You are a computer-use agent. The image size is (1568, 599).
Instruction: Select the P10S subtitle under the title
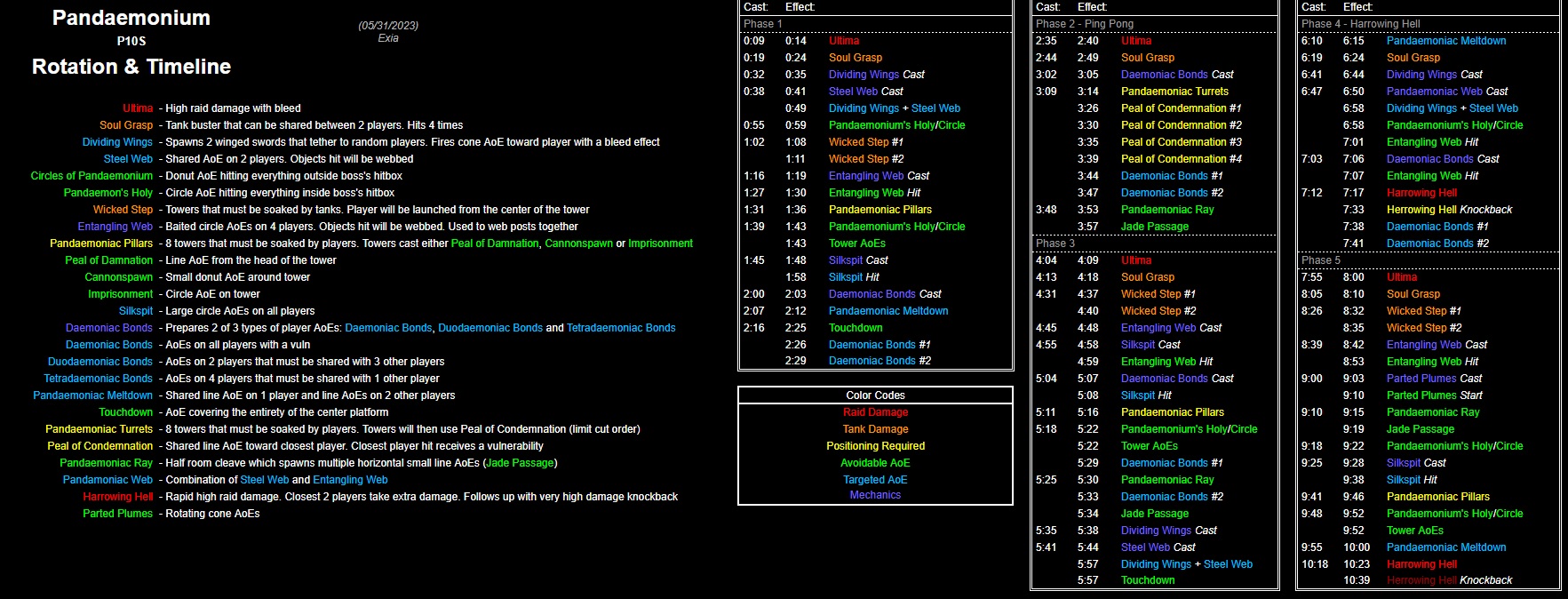point(131,41)
